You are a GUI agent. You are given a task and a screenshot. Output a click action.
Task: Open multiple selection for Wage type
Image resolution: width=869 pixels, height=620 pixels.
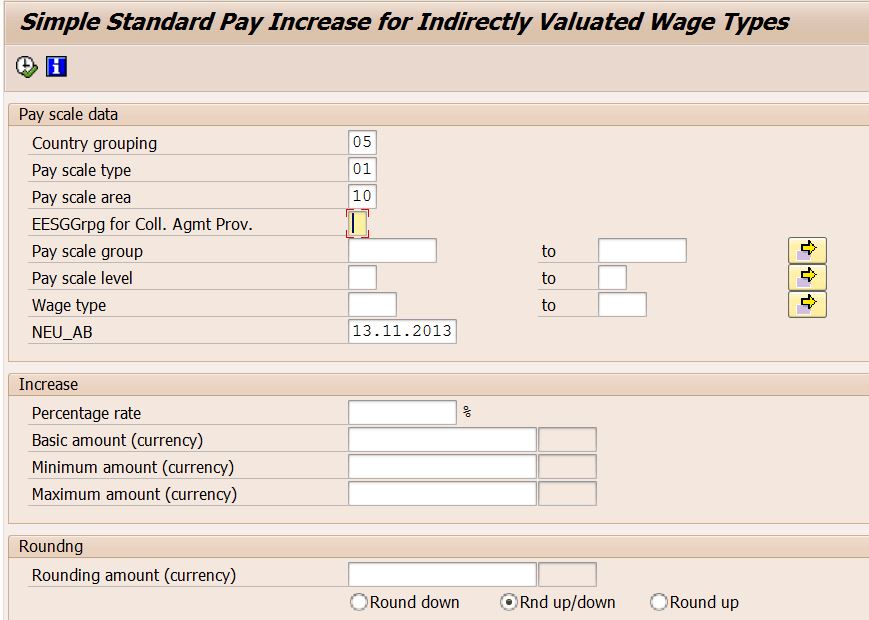(x=806, y=304)
